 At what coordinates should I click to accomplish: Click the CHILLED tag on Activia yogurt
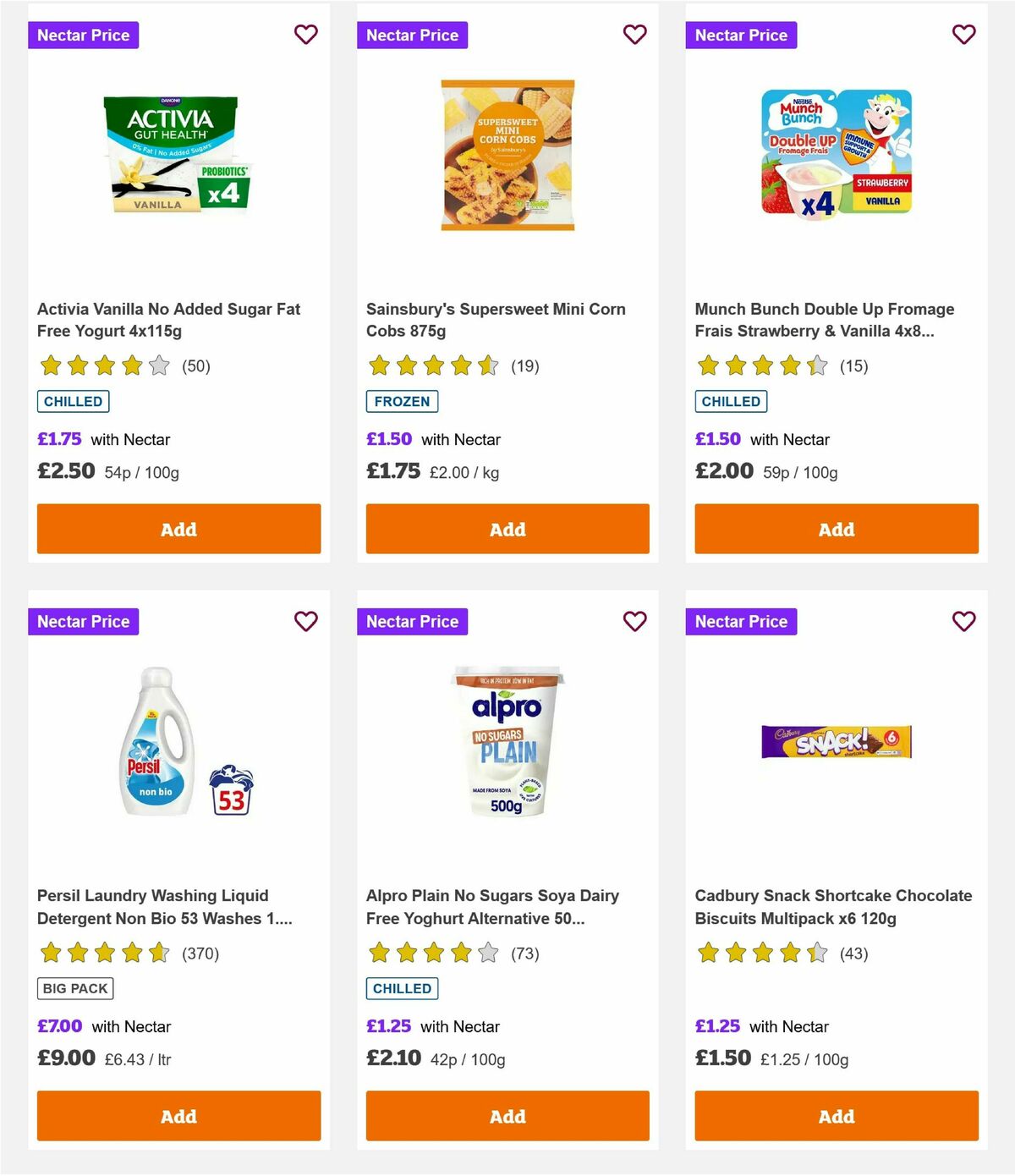coord(73,401)
